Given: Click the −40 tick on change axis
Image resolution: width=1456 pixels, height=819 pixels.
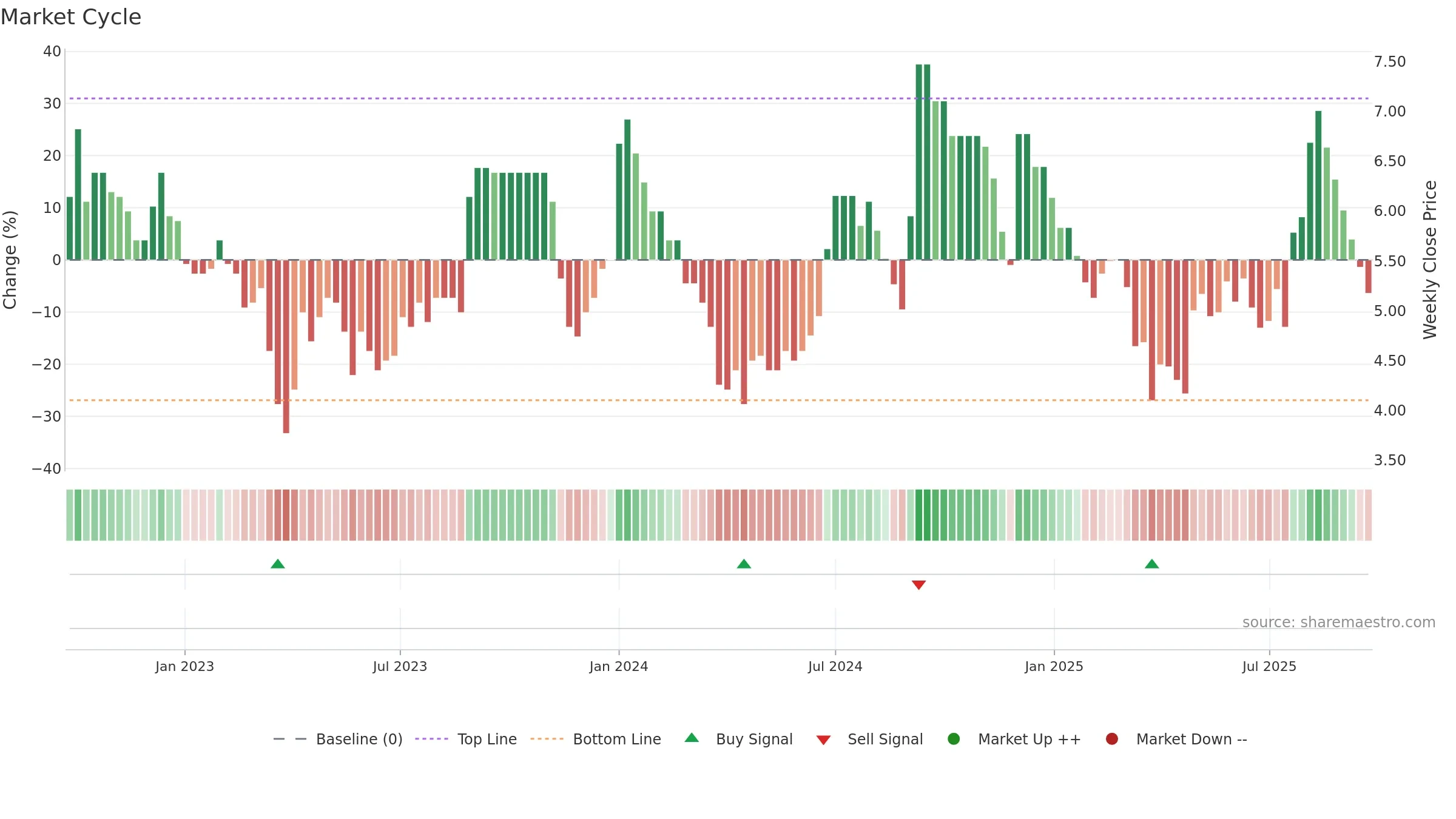Looking at the screenshot, I should pos(47,469).
